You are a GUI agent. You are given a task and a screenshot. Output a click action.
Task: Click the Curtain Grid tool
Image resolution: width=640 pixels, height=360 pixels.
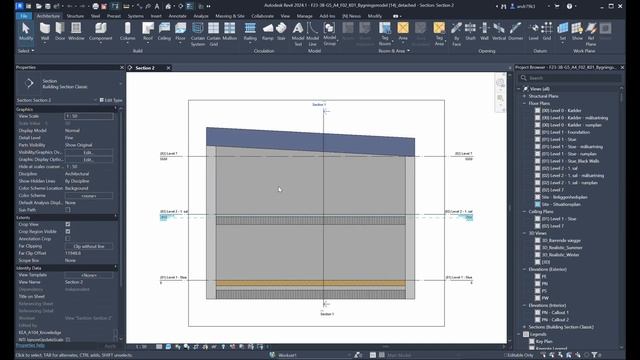213,33
